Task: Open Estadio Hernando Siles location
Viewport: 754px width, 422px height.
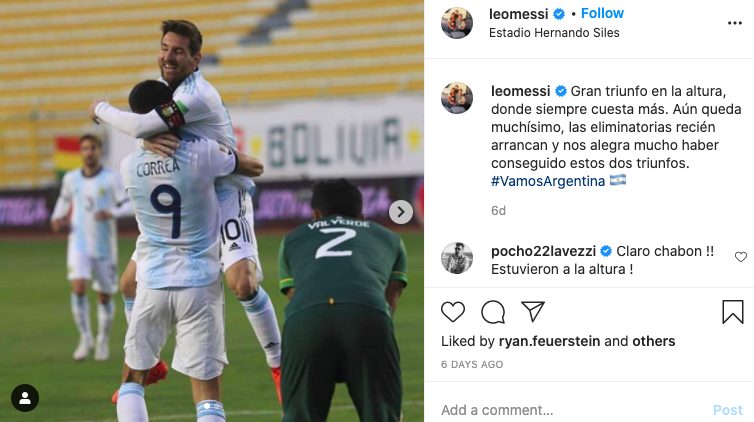Action: coord(554,33)
